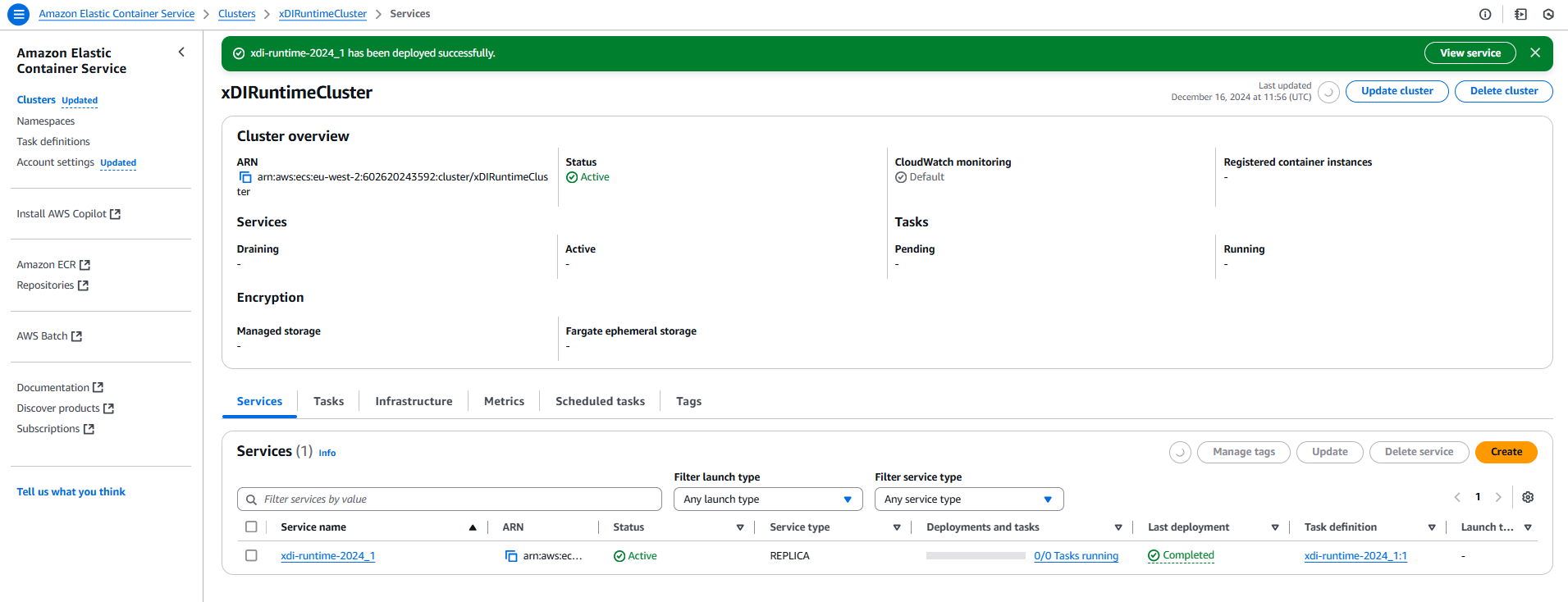Refresh the services list
Screen dimensions: 1568x602
pos(1180,452)
